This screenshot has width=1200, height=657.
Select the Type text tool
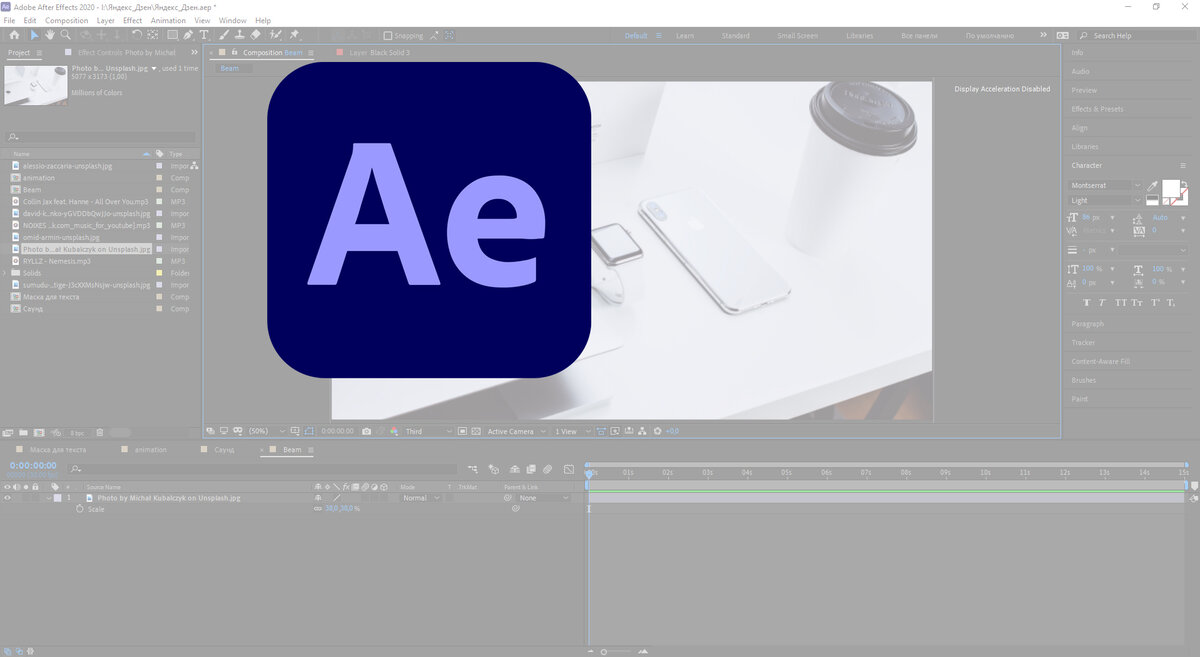(x=204, y=35)
